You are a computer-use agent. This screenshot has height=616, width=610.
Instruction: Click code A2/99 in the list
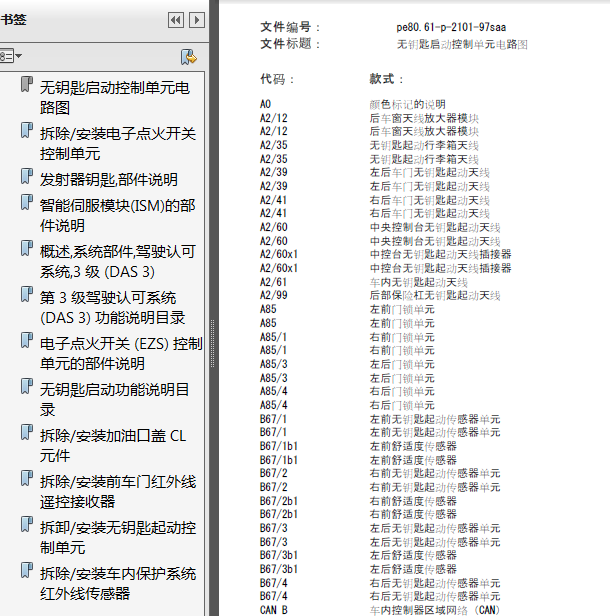pyautogui.click(x=273, y=295)
